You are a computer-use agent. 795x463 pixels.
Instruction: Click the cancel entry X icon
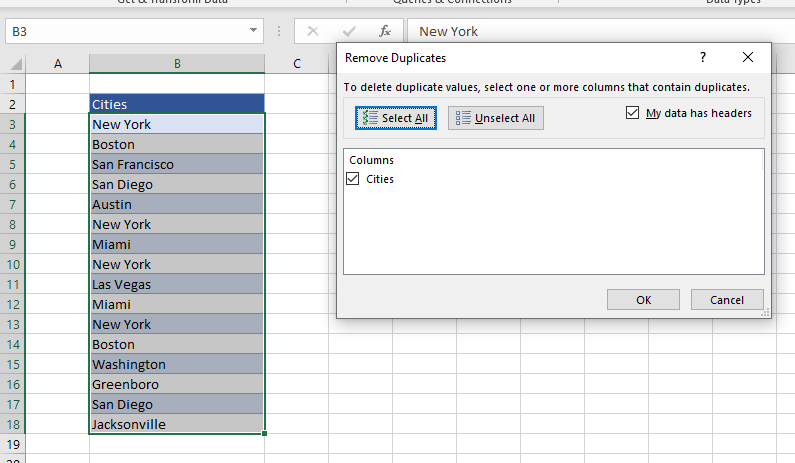[x=313, y=31]
